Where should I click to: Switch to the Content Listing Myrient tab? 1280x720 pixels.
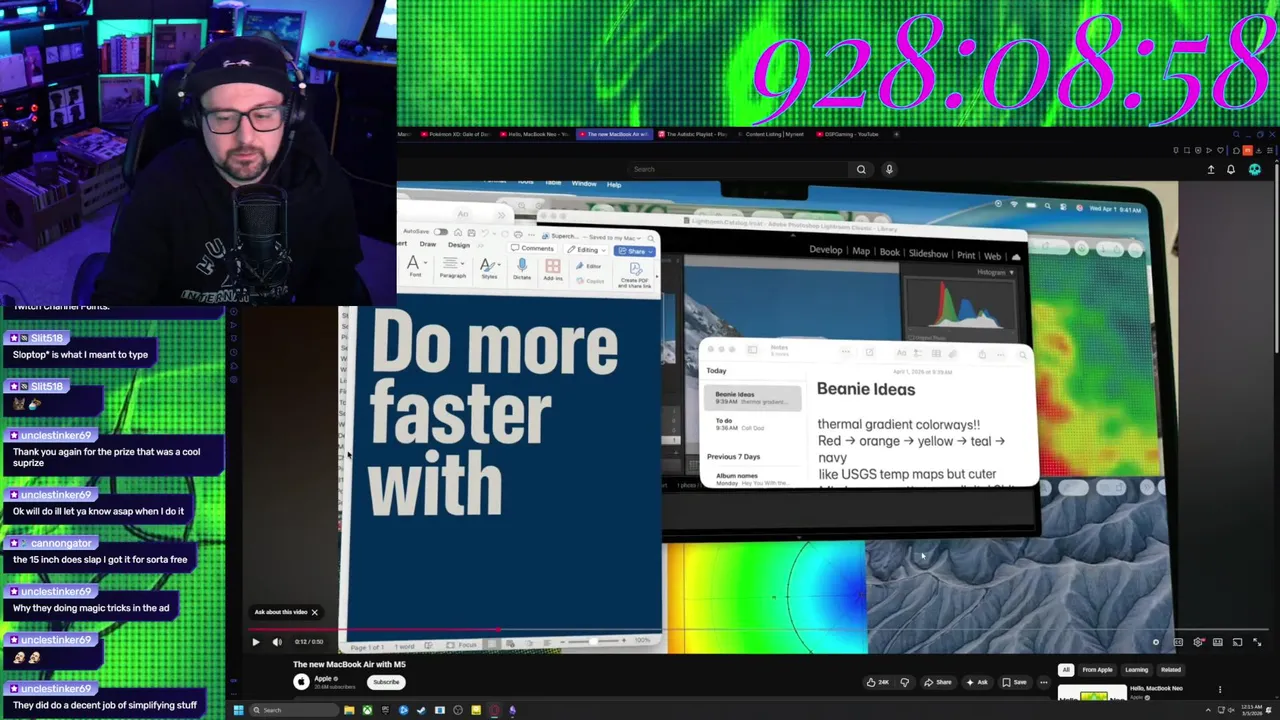pyautogui.click(x=773, y=134)
